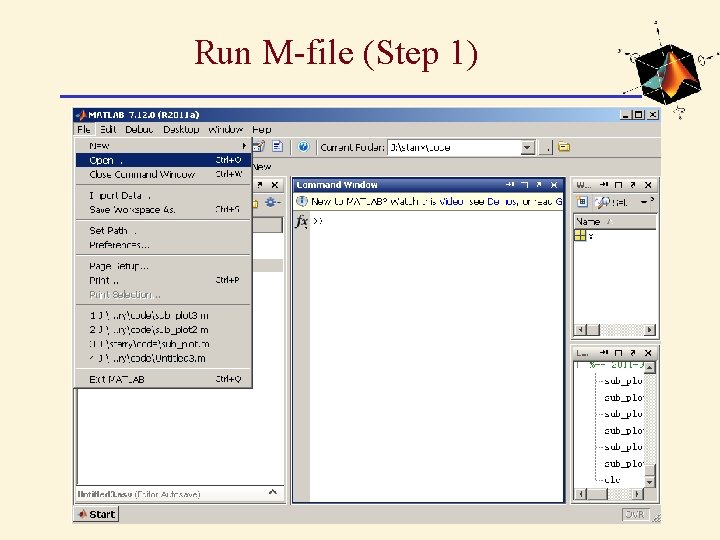
Task: Expand details panel arrow for Untitled3.asv
Action: point(273,492)
